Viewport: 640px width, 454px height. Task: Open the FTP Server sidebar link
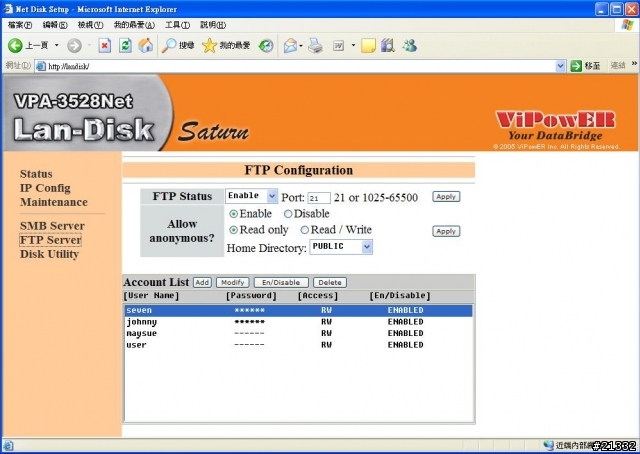(x=51, y=240)
